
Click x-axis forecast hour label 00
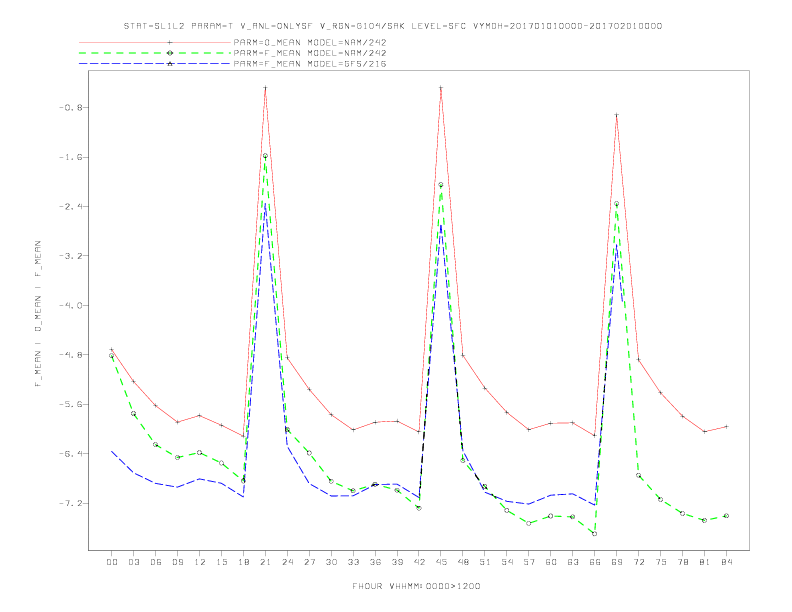pyautogui.click(x=112, y=562)
